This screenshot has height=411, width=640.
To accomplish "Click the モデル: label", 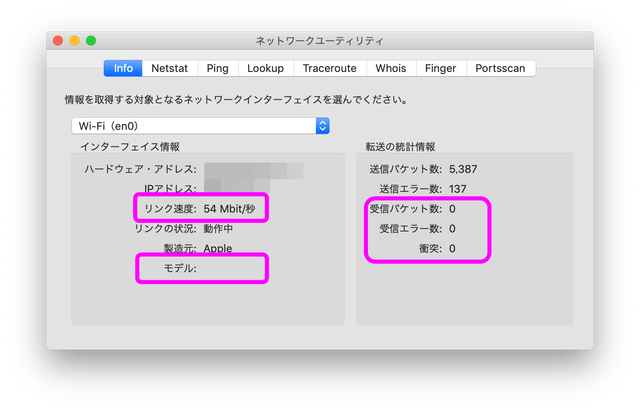I will pyautogui.click(x=180, y=268).
